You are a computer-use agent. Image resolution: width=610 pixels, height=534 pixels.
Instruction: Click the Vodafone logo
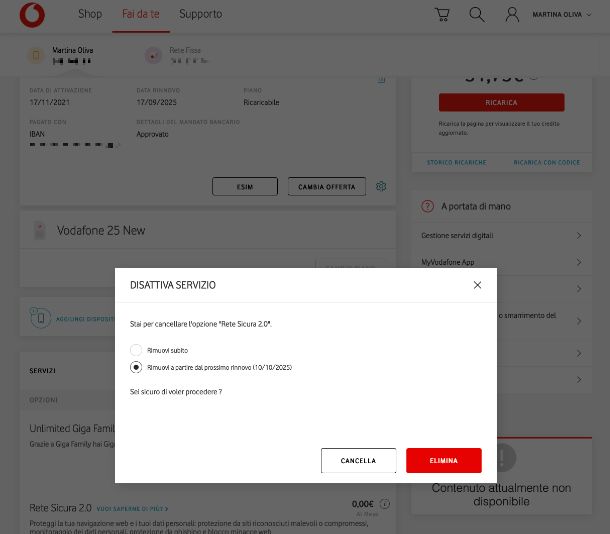pos(32,15)
